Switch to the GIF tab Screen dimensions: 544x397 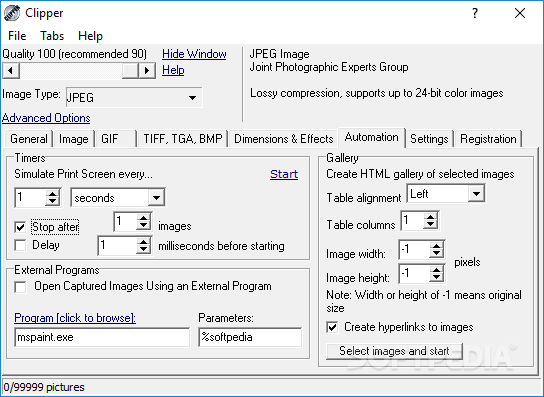[116, 139]
